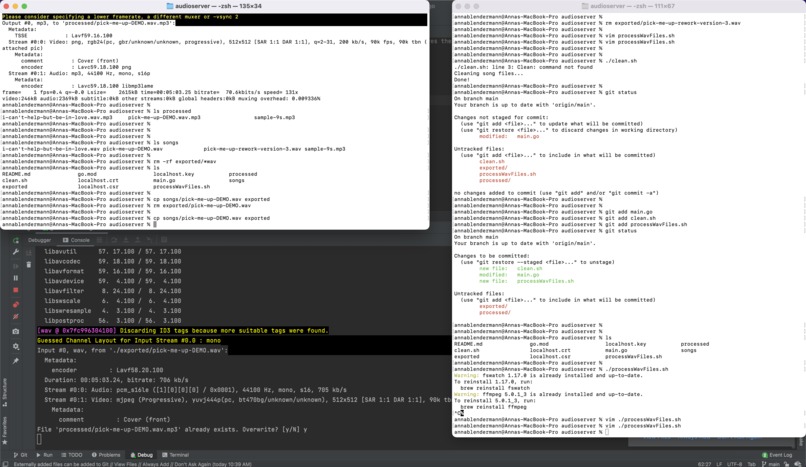Click cursor position 62:27 in status bar

[x=704, y=464]
